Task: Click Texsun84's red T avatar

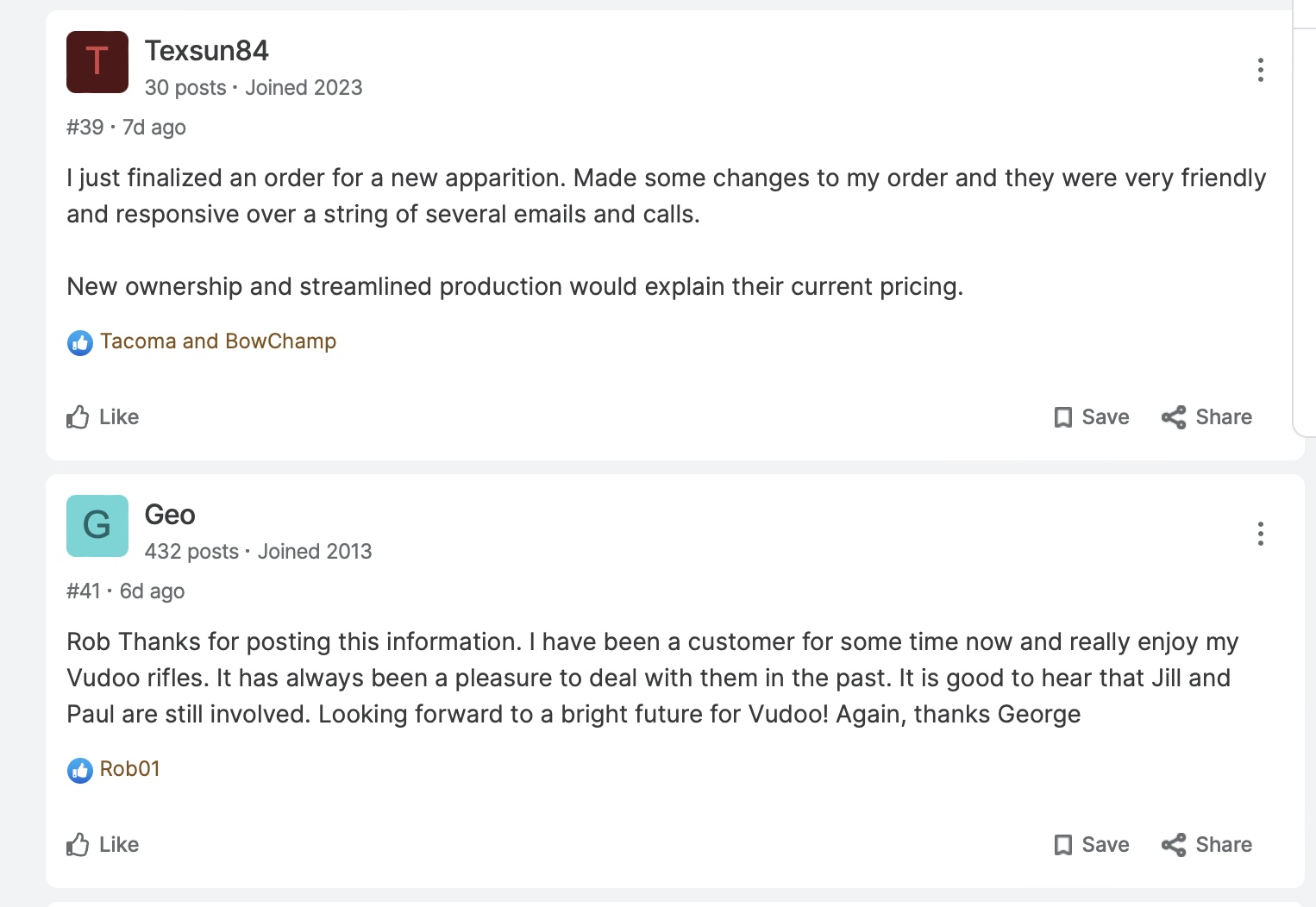Action: coord(97,62)
